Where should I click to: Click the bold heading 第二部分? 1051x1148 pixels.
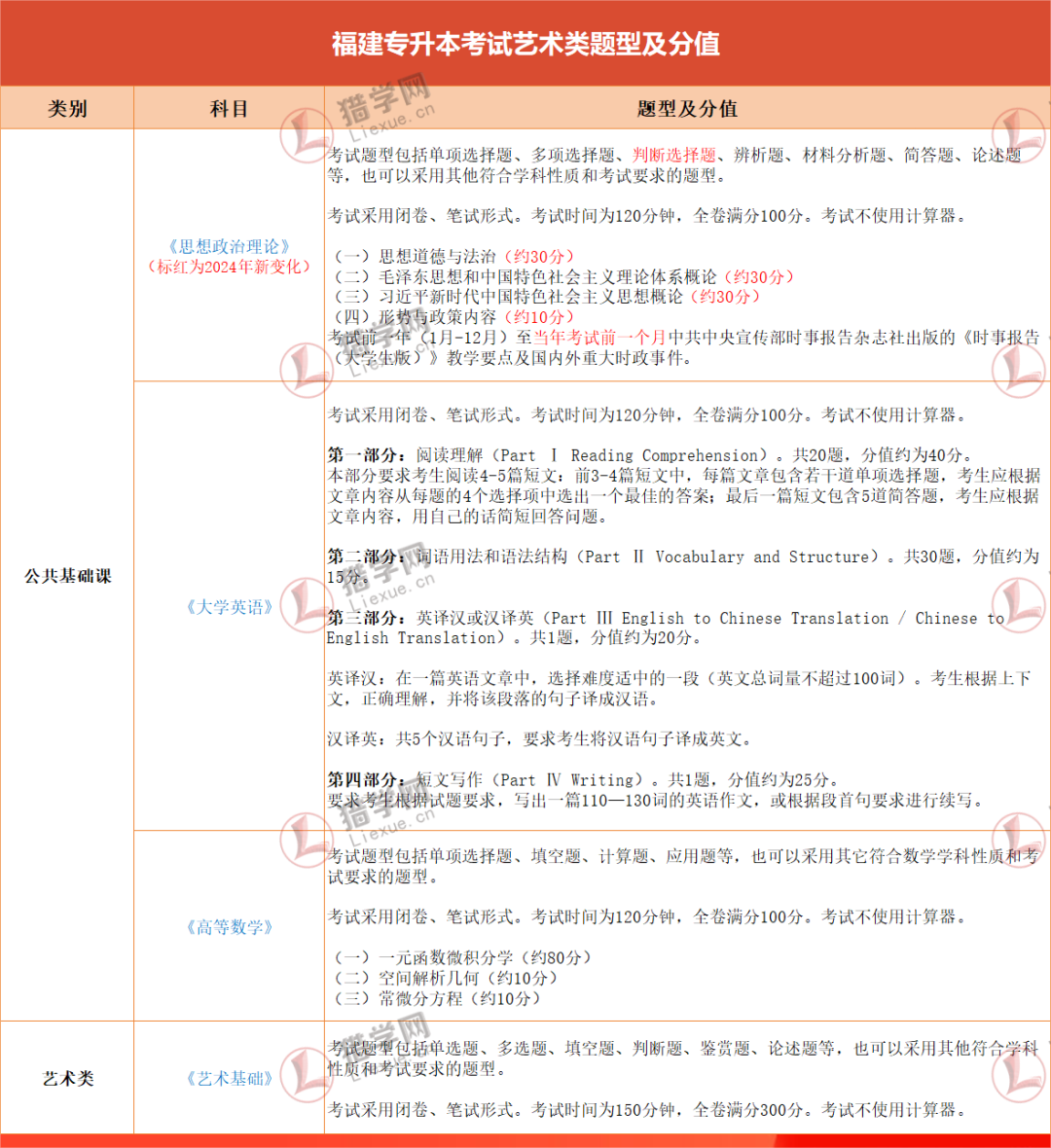click(x=366, y=556)
